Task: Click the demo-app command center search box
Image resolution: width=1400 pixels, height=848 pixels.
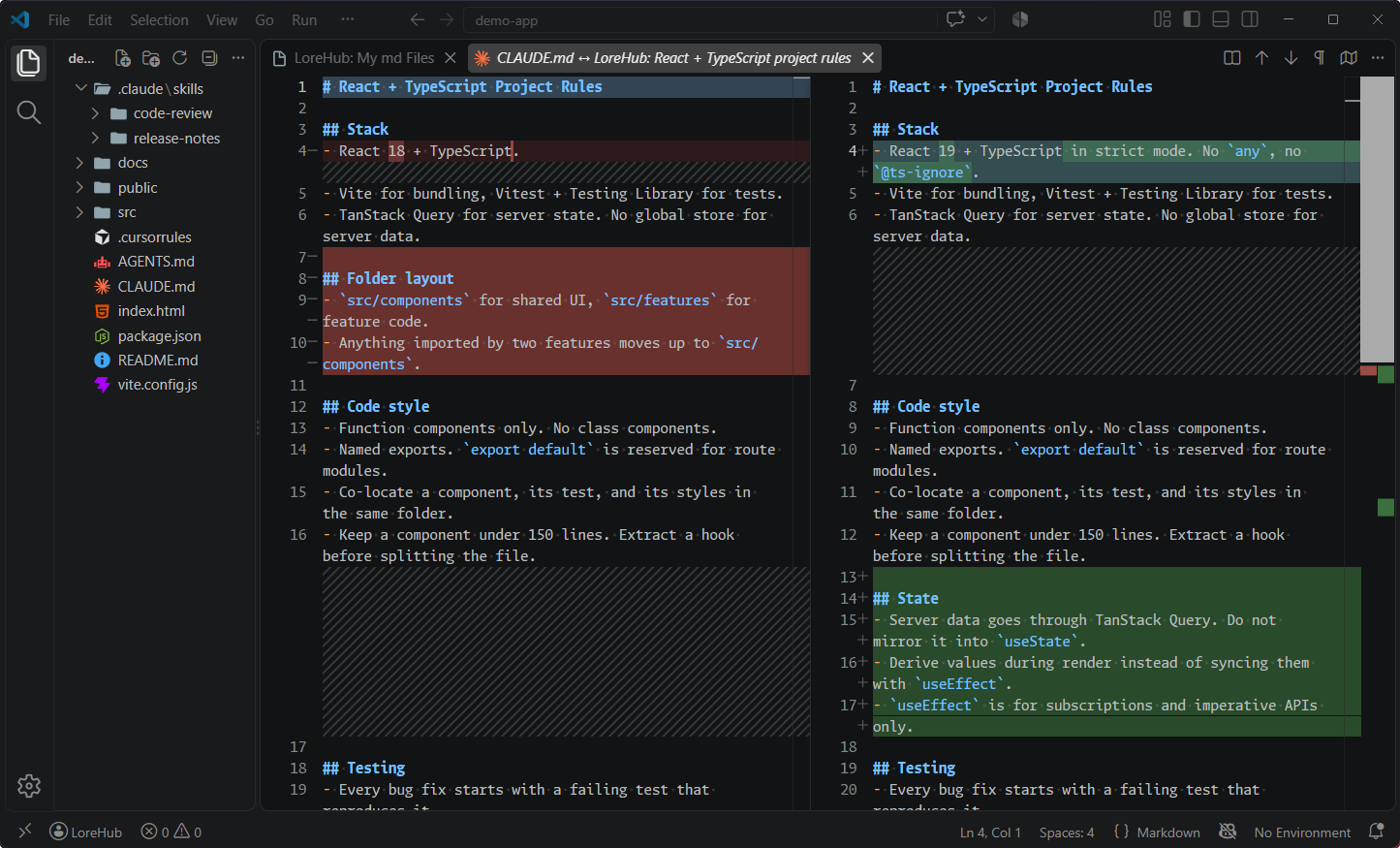Action: point(700,19)
